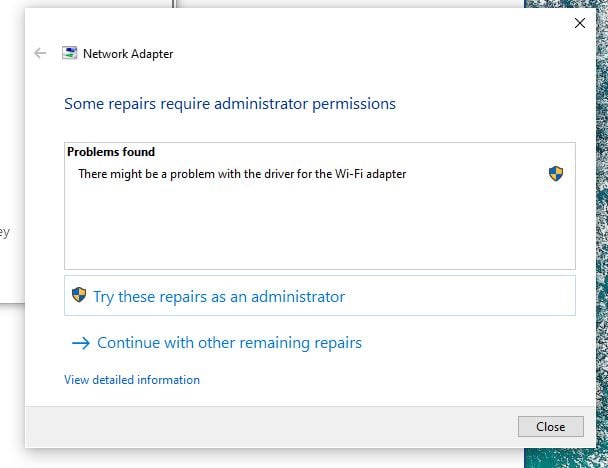The height and width of the screenshot is (468, 608).
Task: Select Continue with other remaining repairs
Action: (x=229, y=343)
